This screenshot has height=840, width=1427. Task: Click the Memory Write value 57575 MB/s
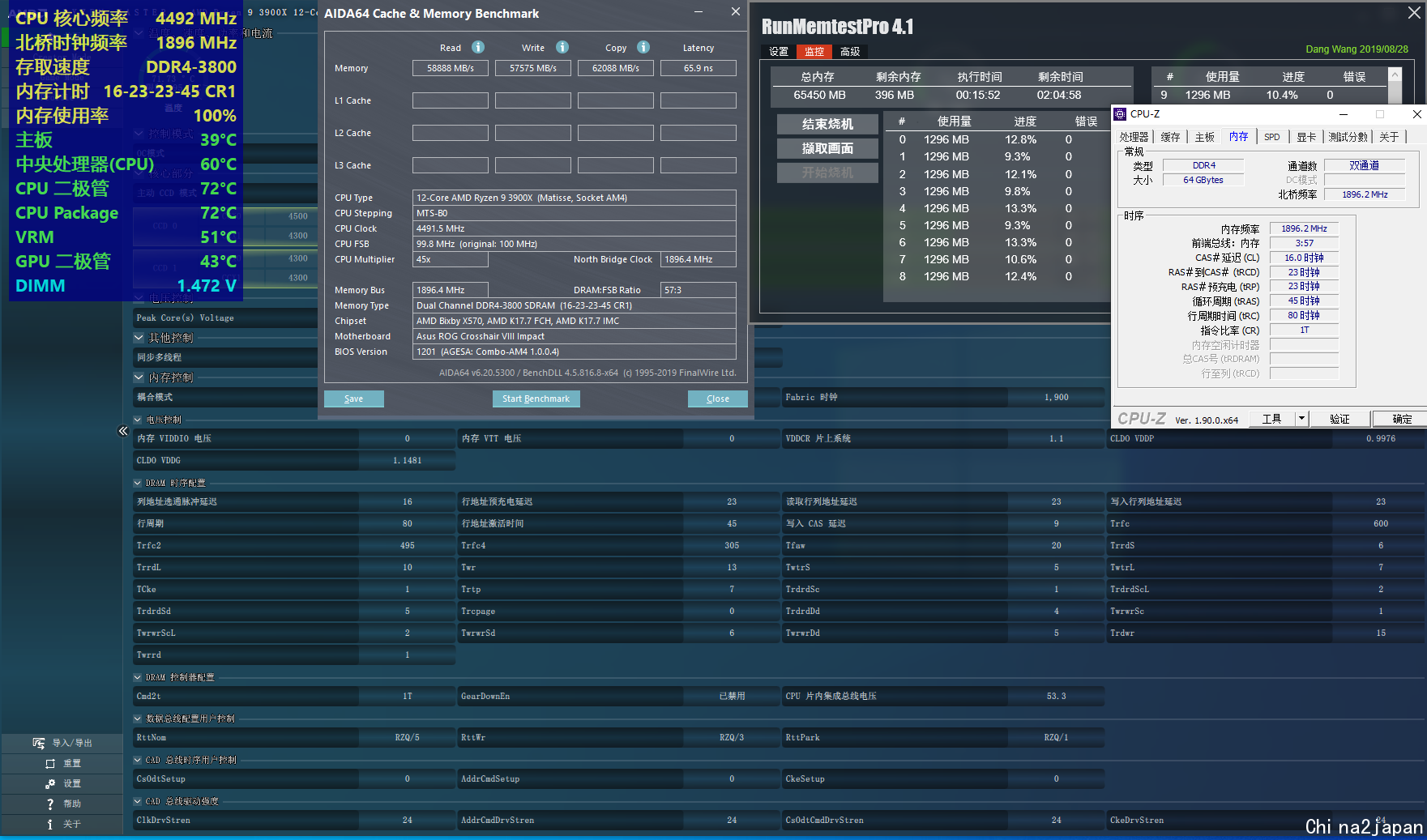[533, 68]
